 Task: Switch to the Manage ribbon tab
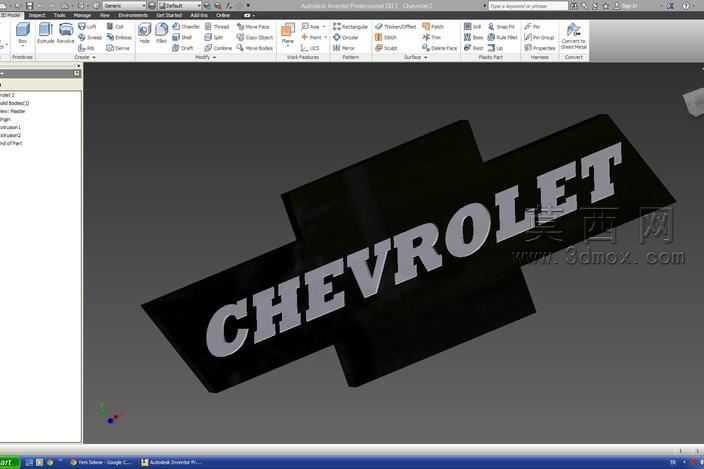point(82,15)
